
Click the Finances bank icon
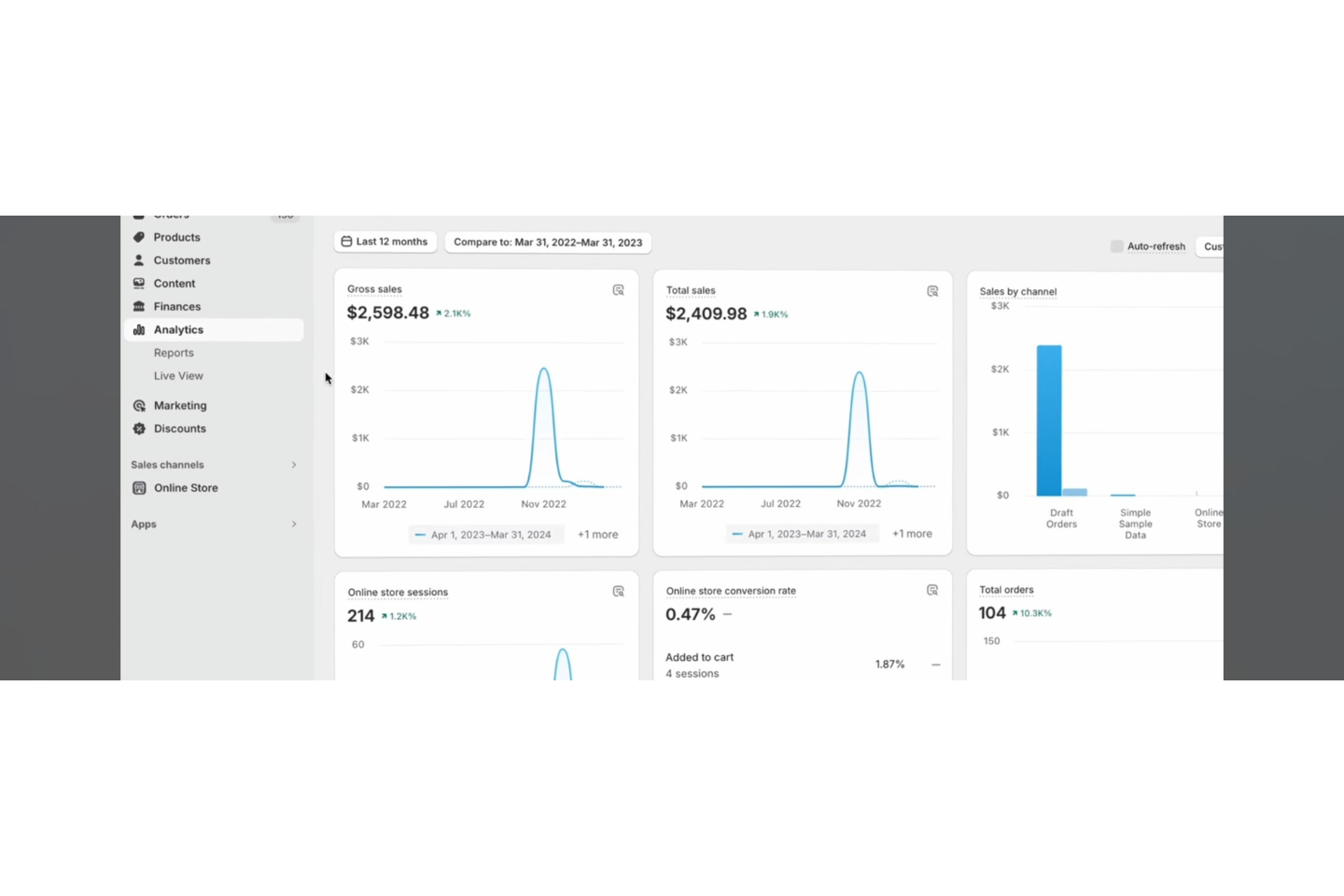tap(139, 306)
